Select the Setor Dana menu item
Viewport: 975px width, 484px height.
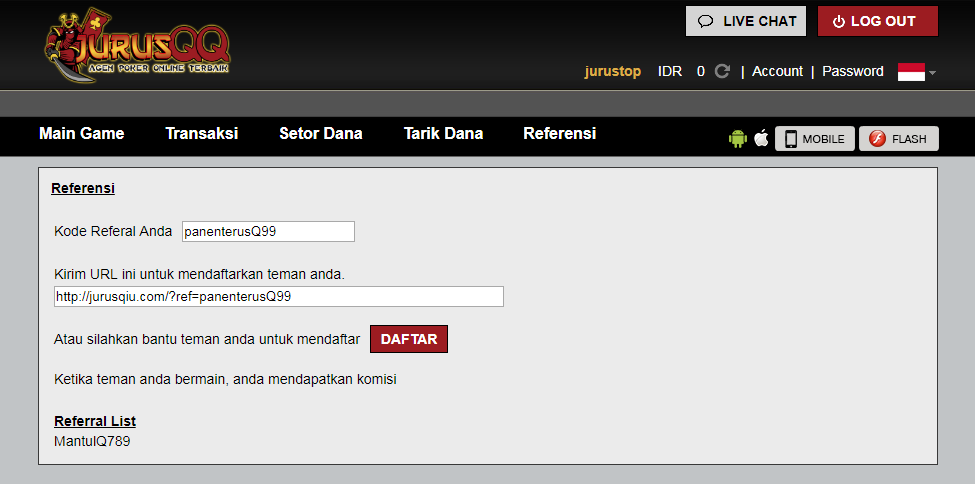click(x=321, y=134)
